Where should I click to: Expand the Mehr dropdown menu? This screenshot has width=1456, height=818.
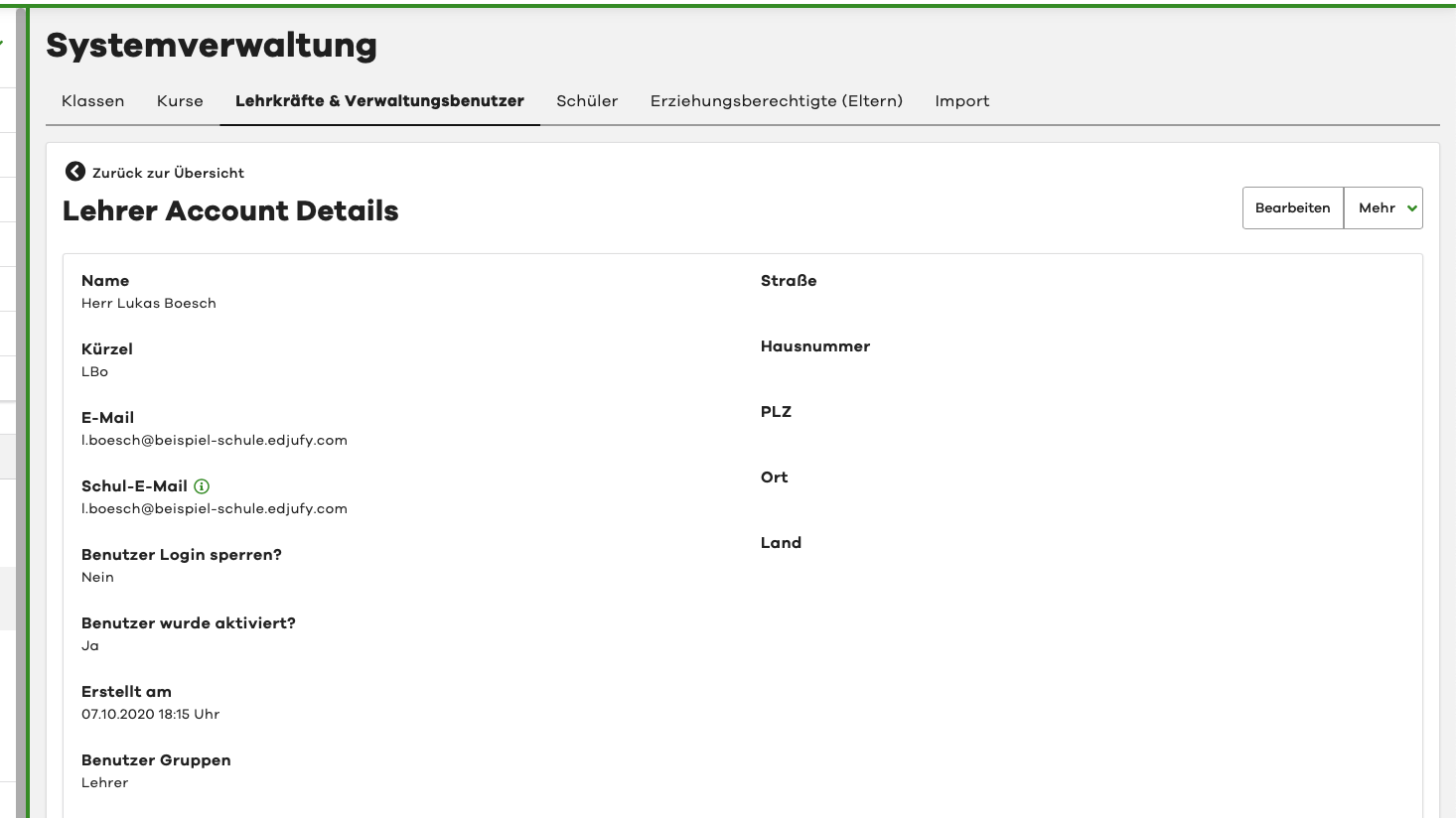1383,208
